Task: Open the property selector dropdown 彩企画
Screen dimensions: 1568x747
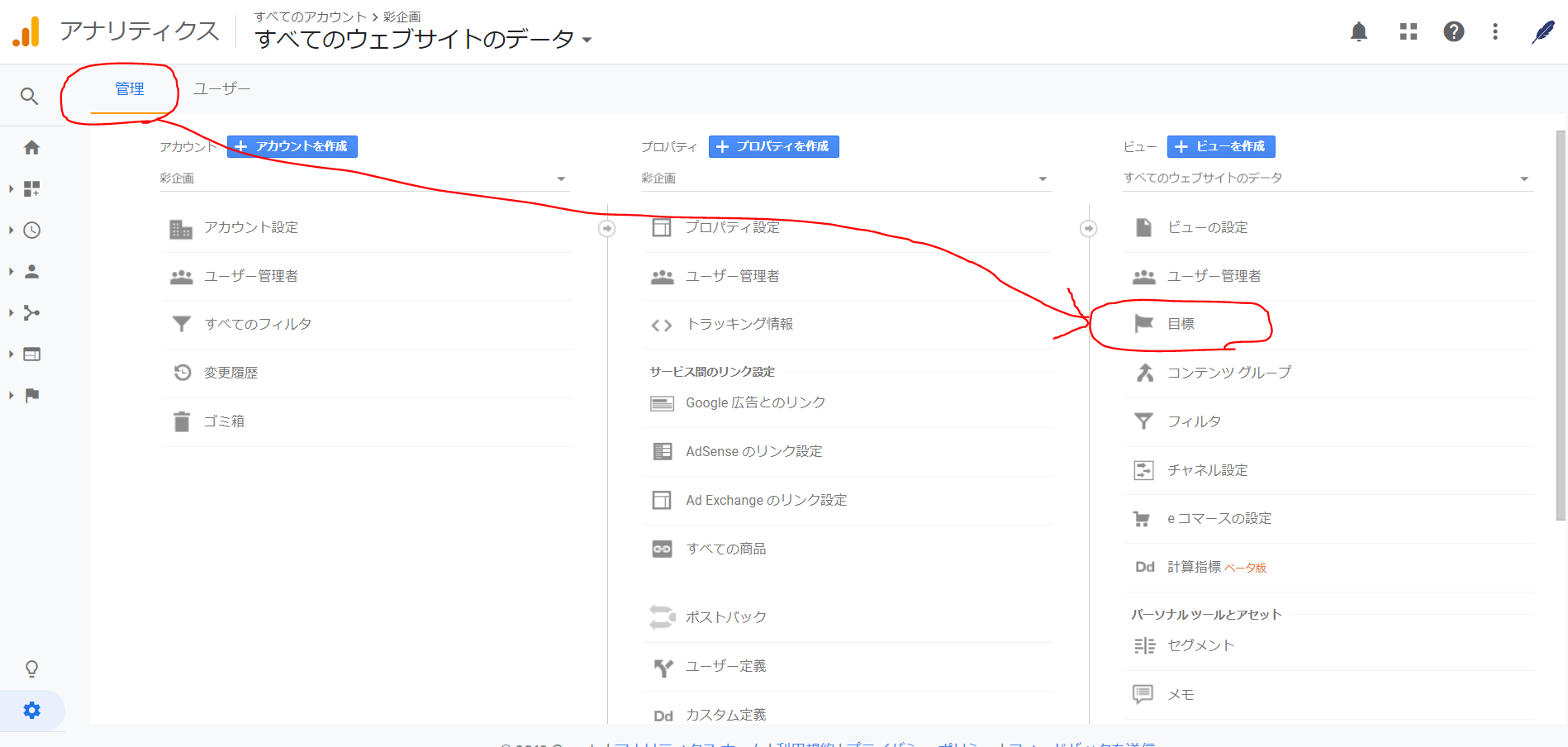Action: 845,178
